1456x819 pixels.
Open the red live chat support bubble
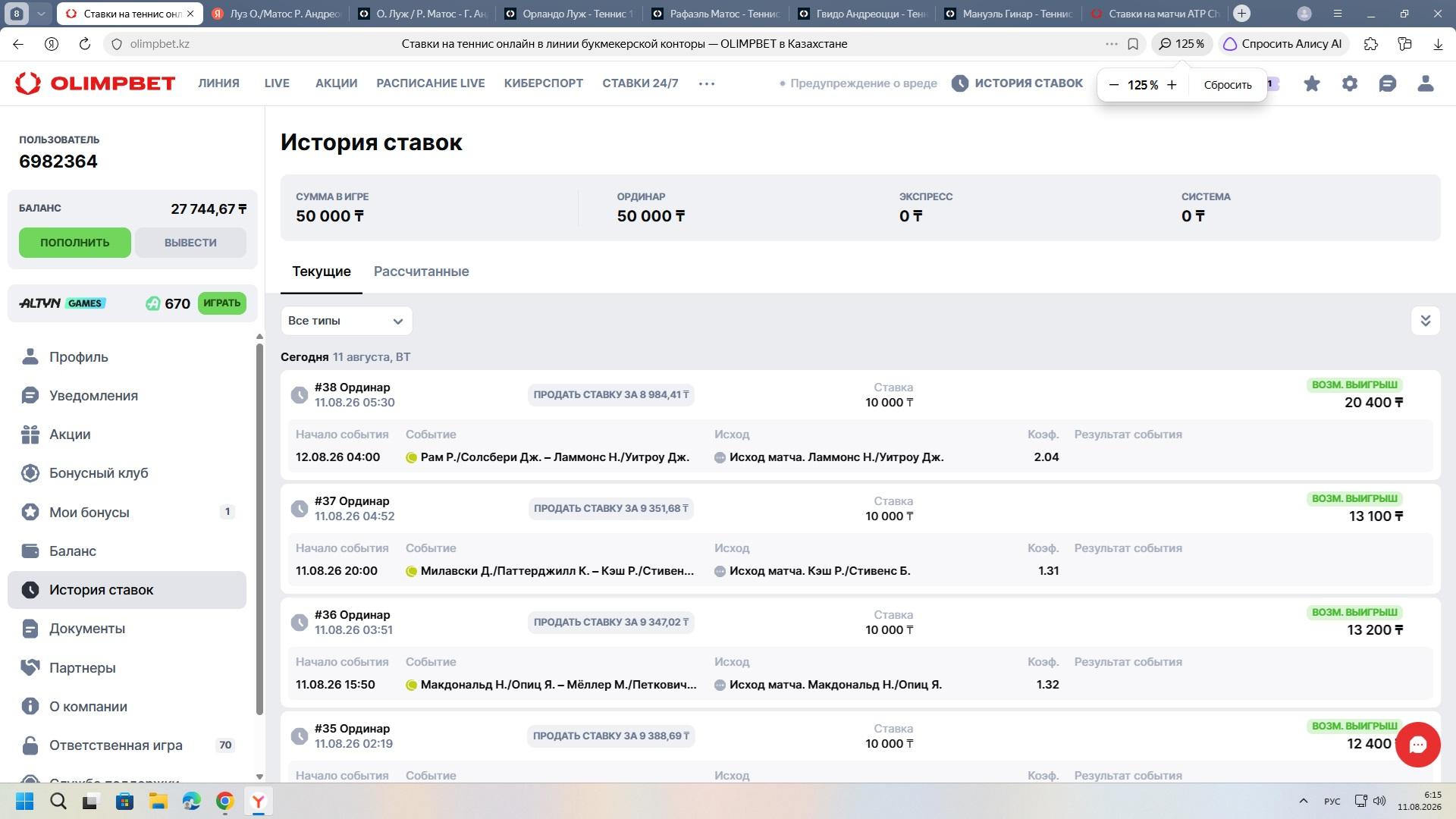[x=1418, y=745]
